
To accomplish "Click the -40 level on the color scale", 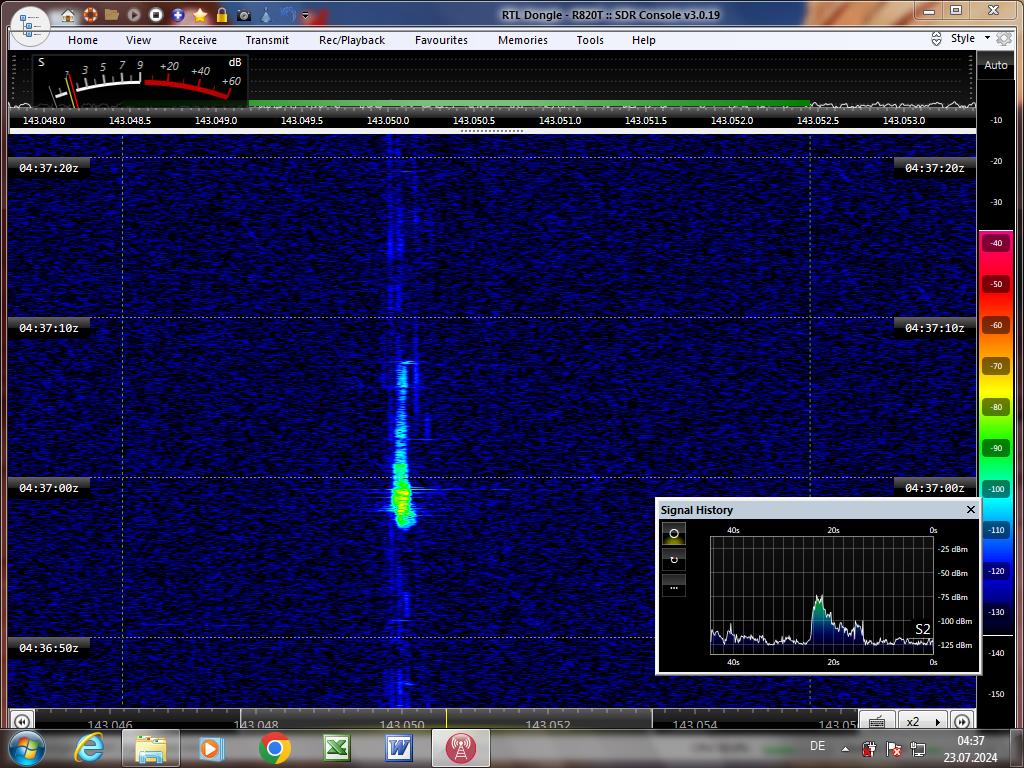I will click(x=995, y=243).
